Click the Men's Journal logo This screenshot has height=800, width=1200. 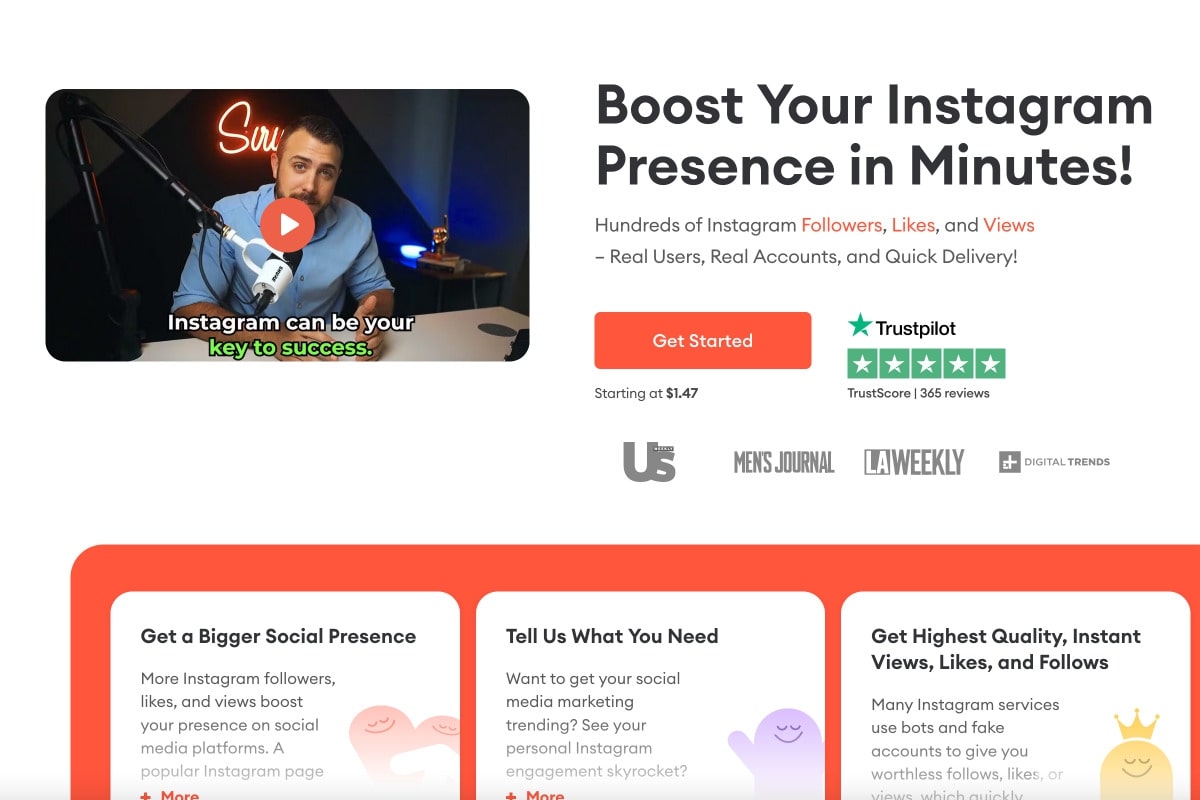pyautogui.click(x=783, y=462)
